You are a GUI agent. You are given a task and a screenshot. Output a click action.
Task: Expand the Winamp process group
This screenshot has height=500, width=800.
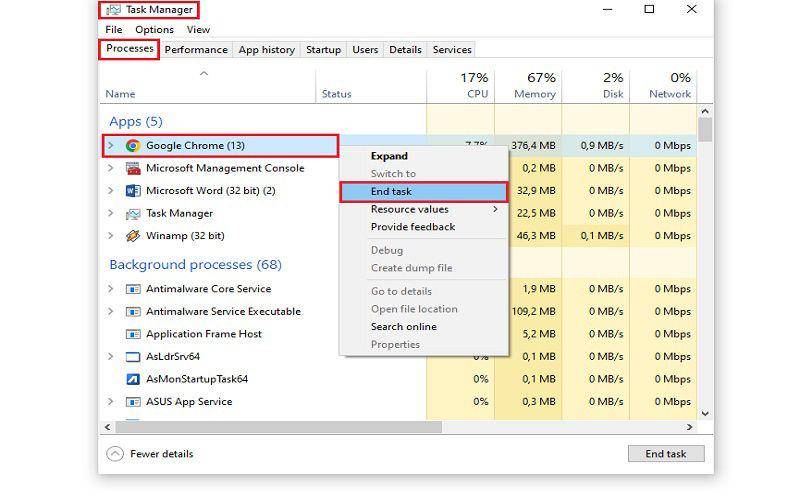[110, 236]
